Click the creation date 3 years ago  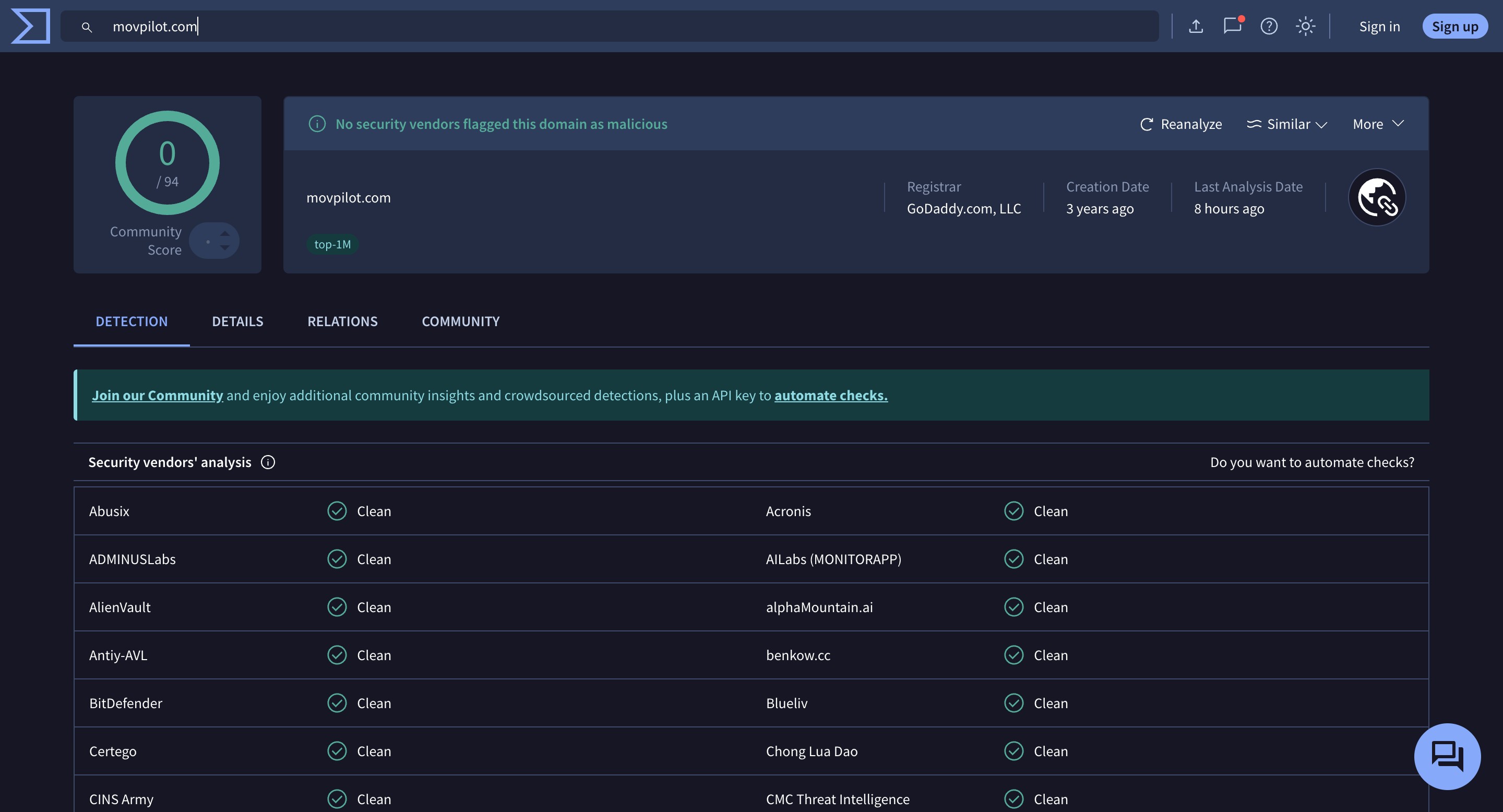(x=1100, y=209)
